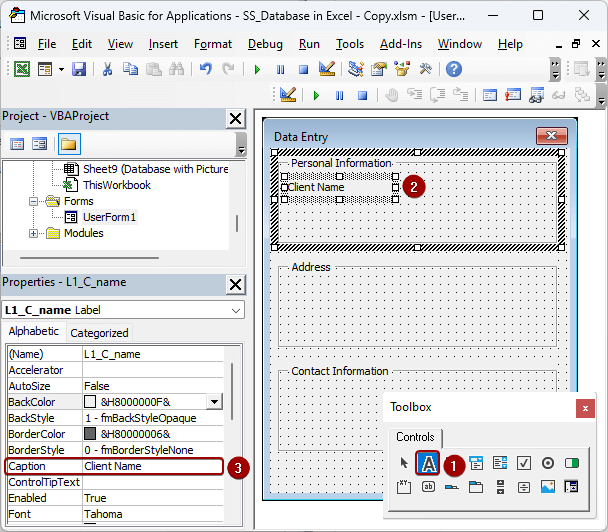
Task: Click the Find binoculars icon
Action: click(177, 69)
